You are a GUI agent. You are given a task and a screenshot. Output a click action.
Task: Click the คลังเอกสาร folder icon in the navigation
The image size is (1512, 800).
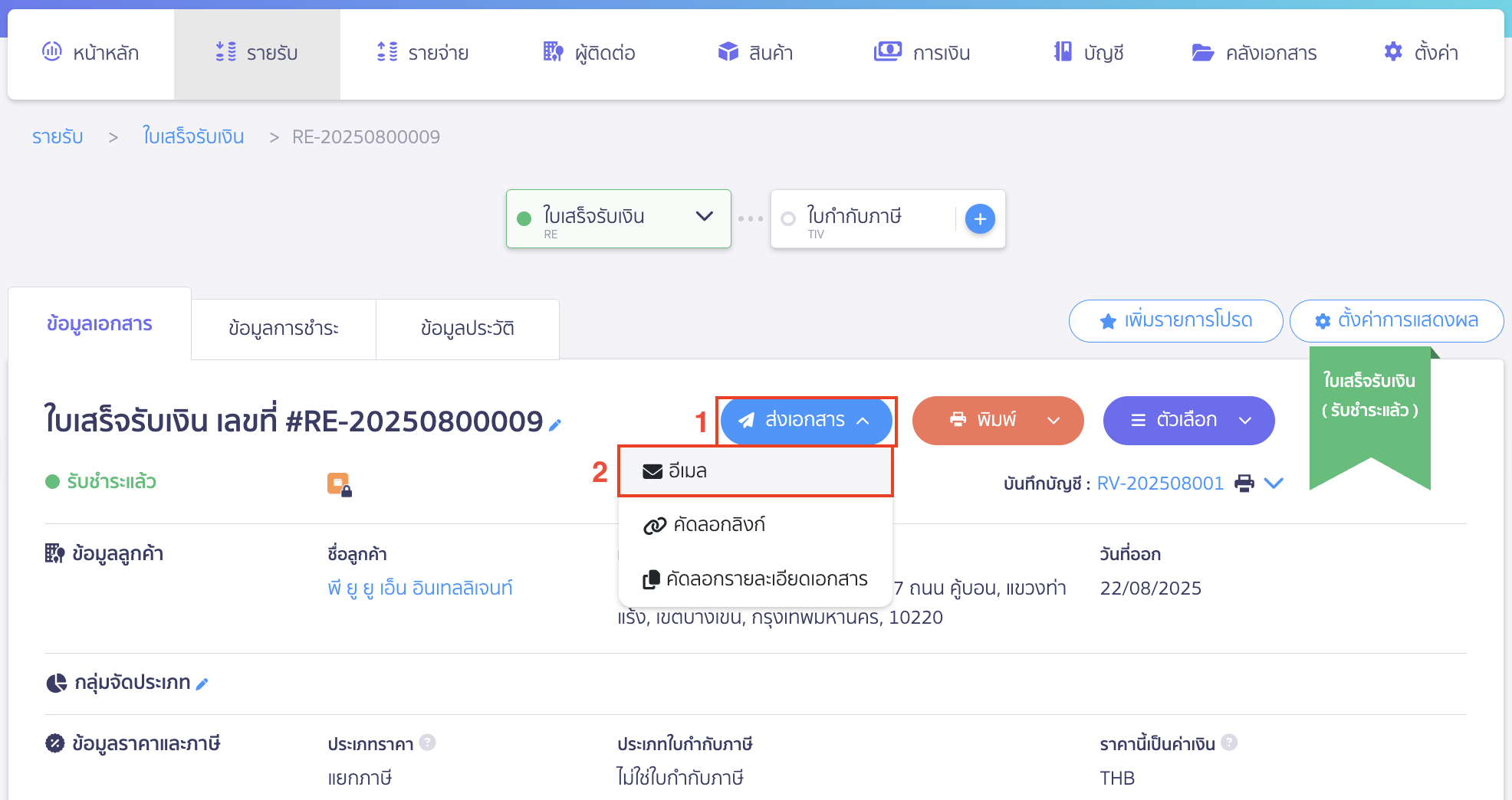click(1203, 51)
